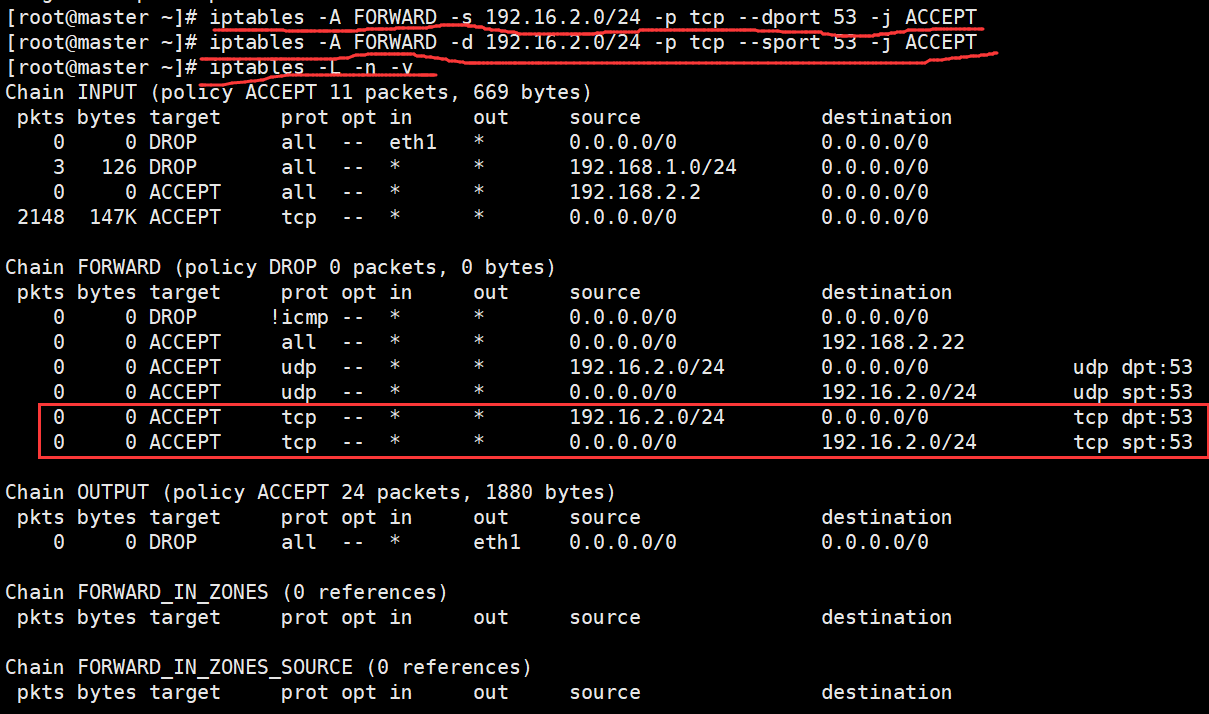
Task: Click the 'udp dpt:53' rule text
Action: pos(1133,367)
